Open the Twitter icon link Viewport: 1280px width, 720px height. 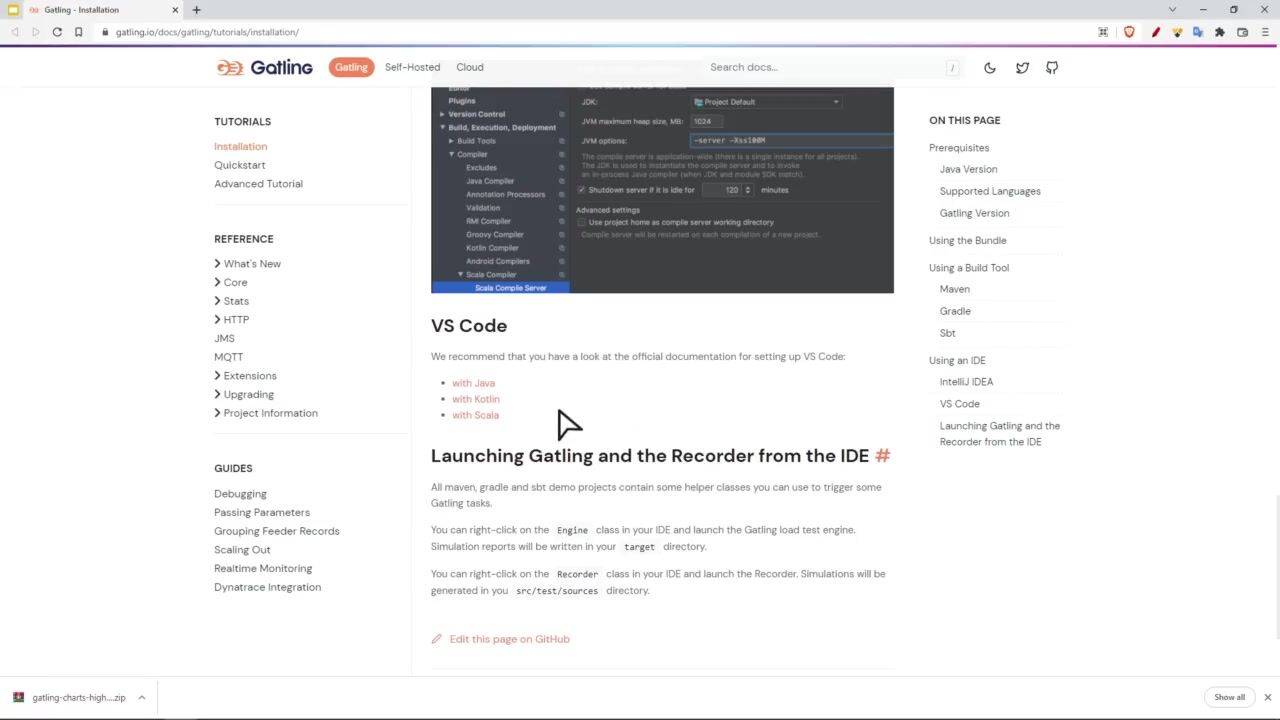point(1022,68)
